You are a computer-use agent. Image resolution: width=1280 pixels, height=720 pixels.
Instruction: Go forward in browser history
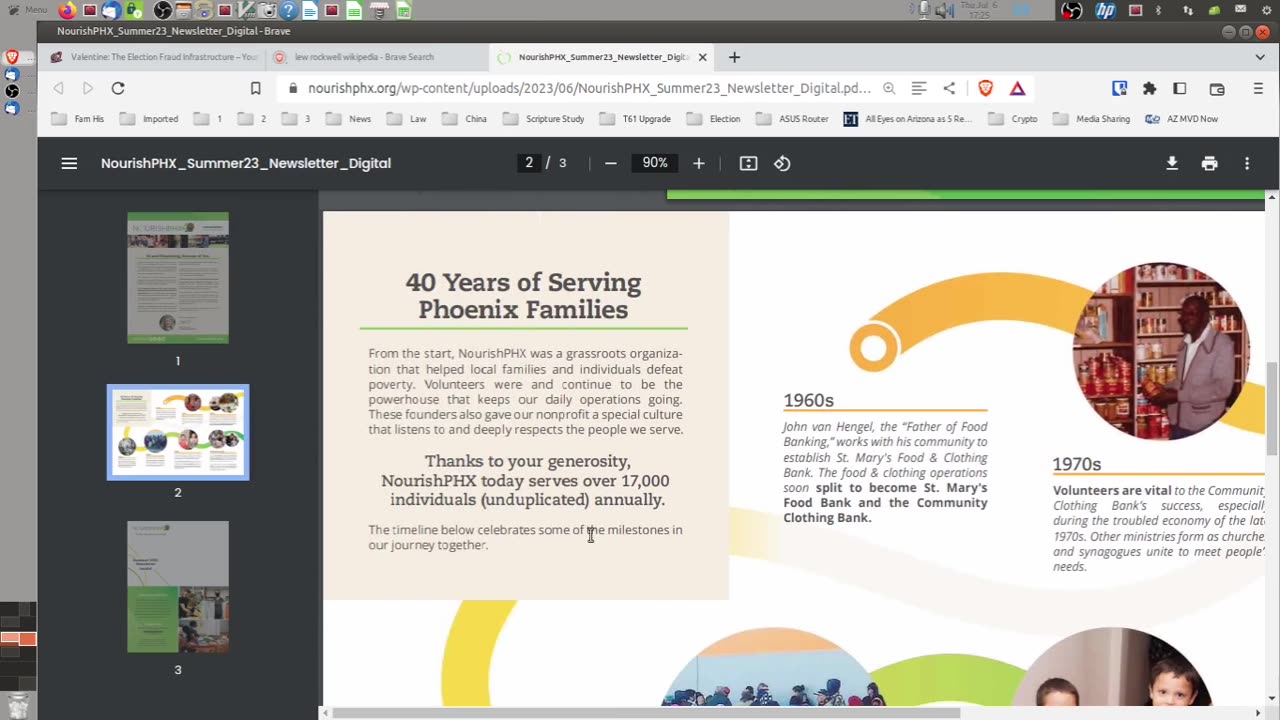88,88
